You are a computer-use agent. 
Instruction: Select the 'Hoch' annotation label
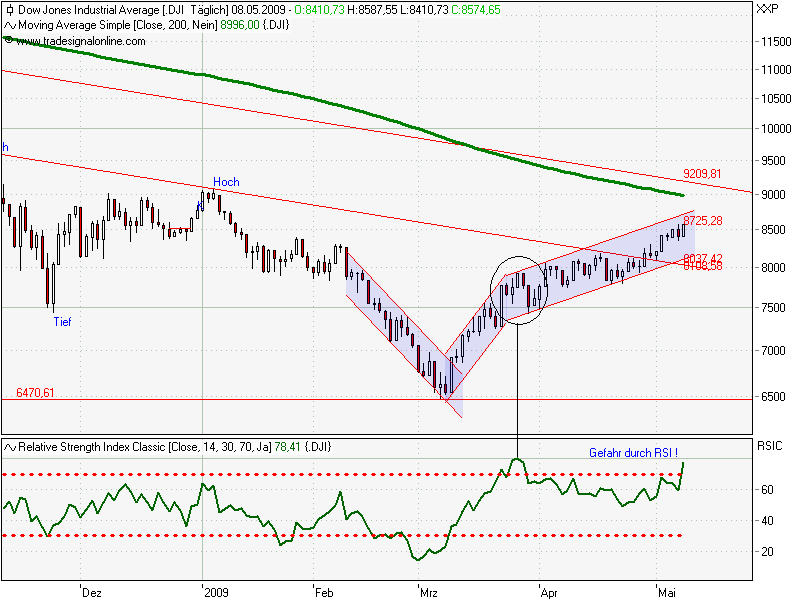226,182
